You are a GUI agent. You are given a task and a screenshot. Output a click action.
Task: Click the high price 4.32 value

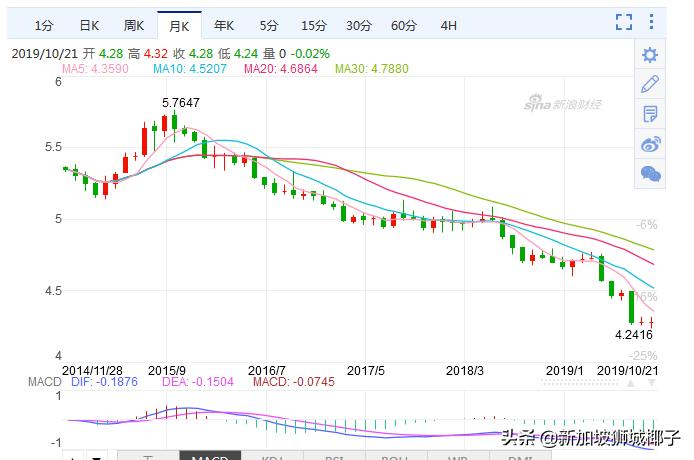pos(156,54)
